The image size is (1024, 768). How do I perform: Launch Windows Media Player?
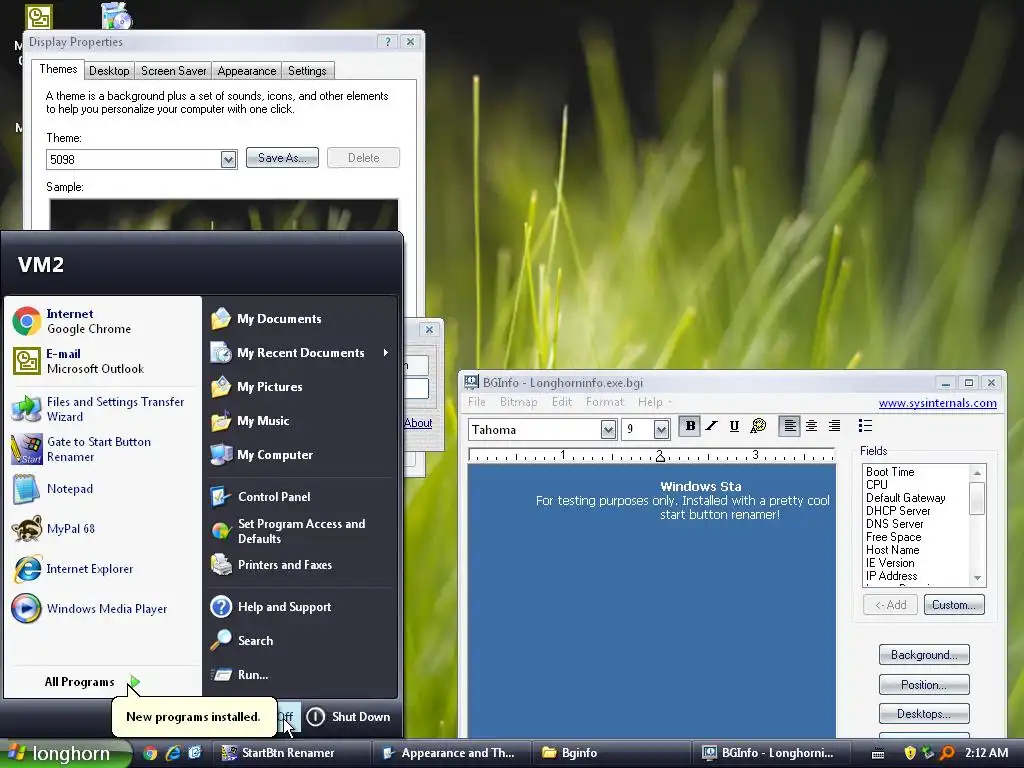click(x=103, y=609)
